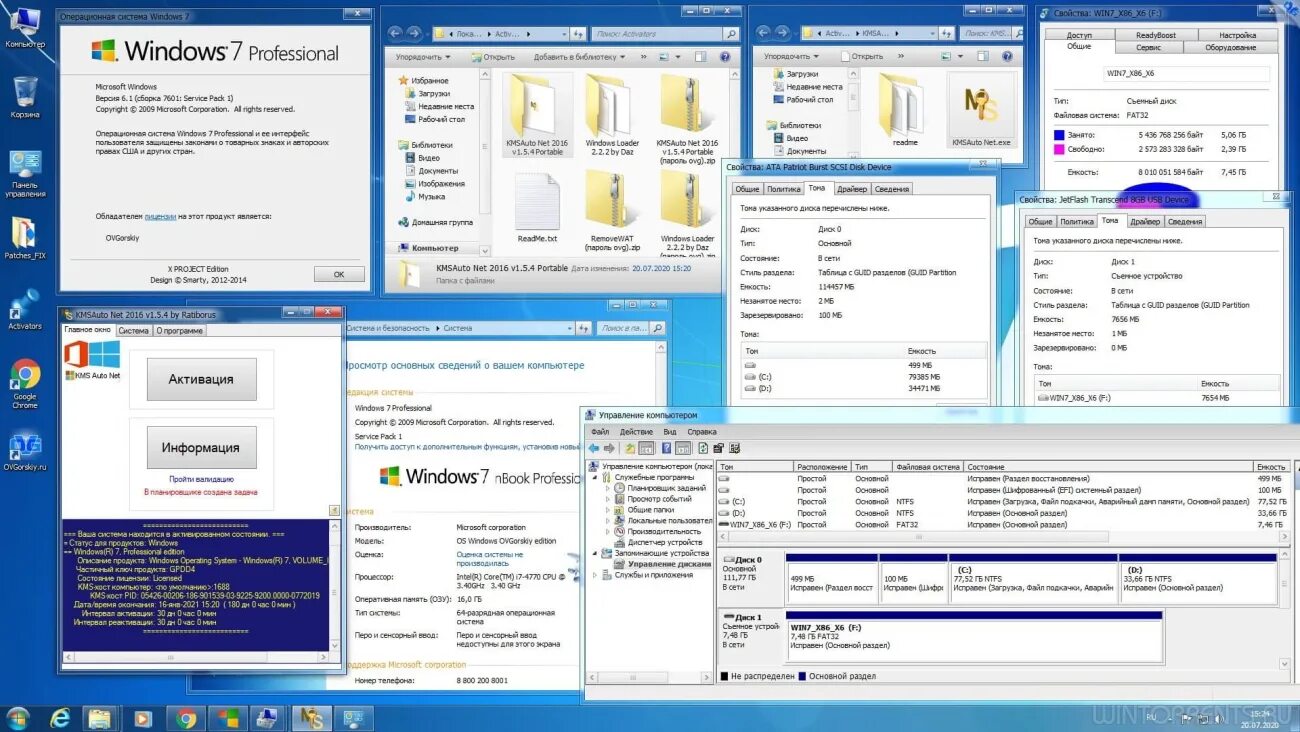The image size is (1300, 732).
Task: Open KMSAuto Net from the taskbar
Action: point(311,718)
